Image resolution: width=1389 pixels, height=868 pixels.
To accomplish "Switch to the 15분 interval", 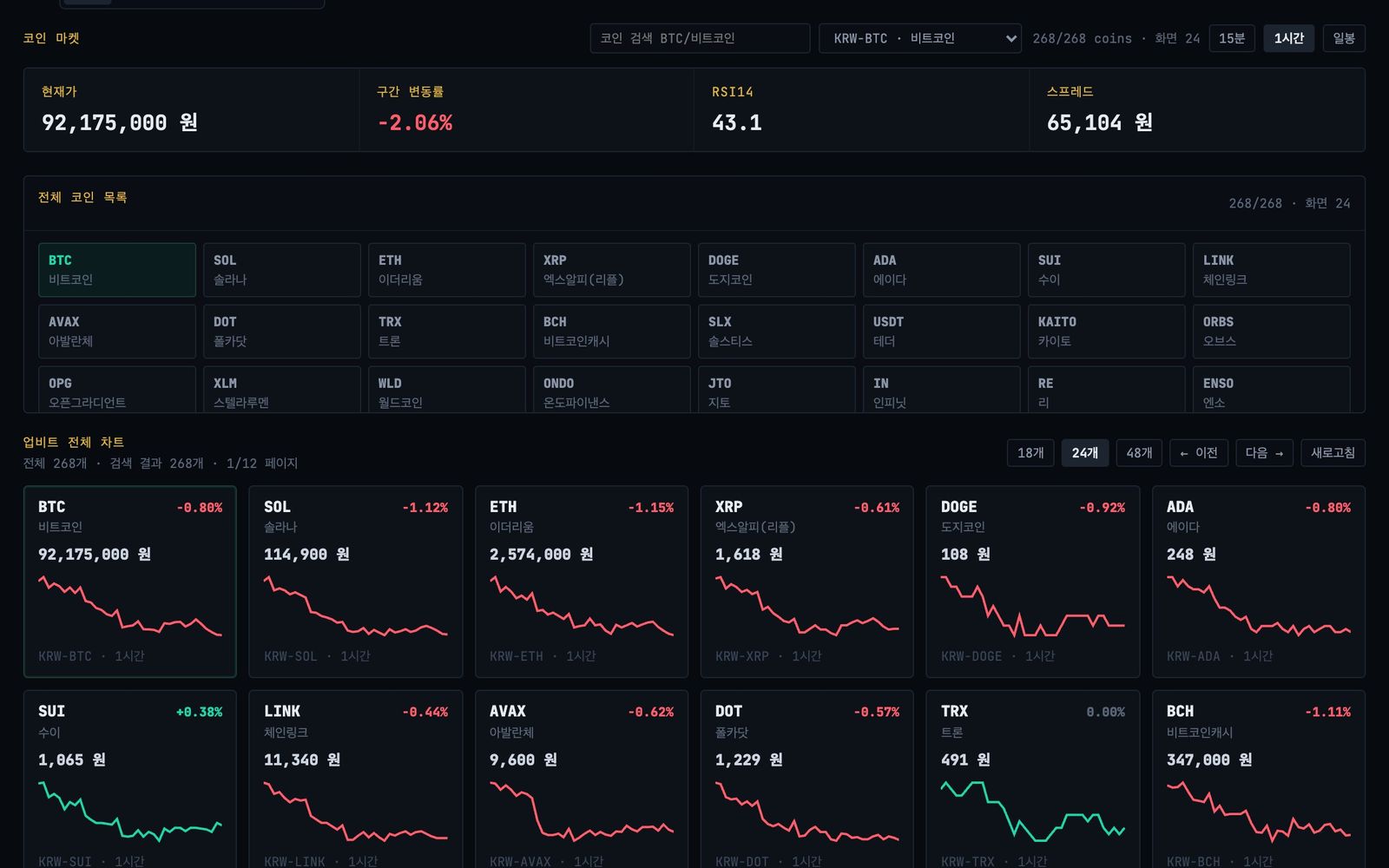I will (1231, 38).
